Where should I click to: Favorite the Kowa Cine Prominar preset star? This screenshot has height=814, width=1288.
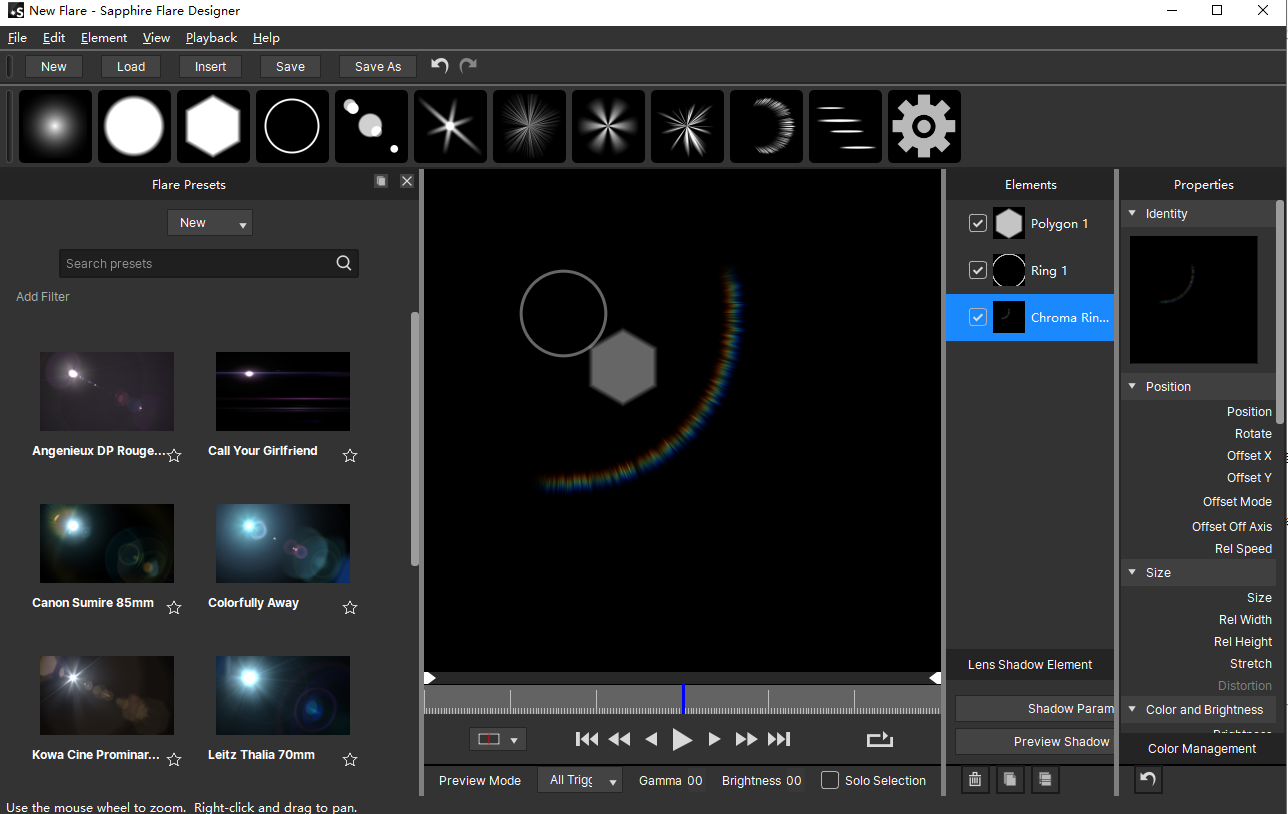[174, 760]
